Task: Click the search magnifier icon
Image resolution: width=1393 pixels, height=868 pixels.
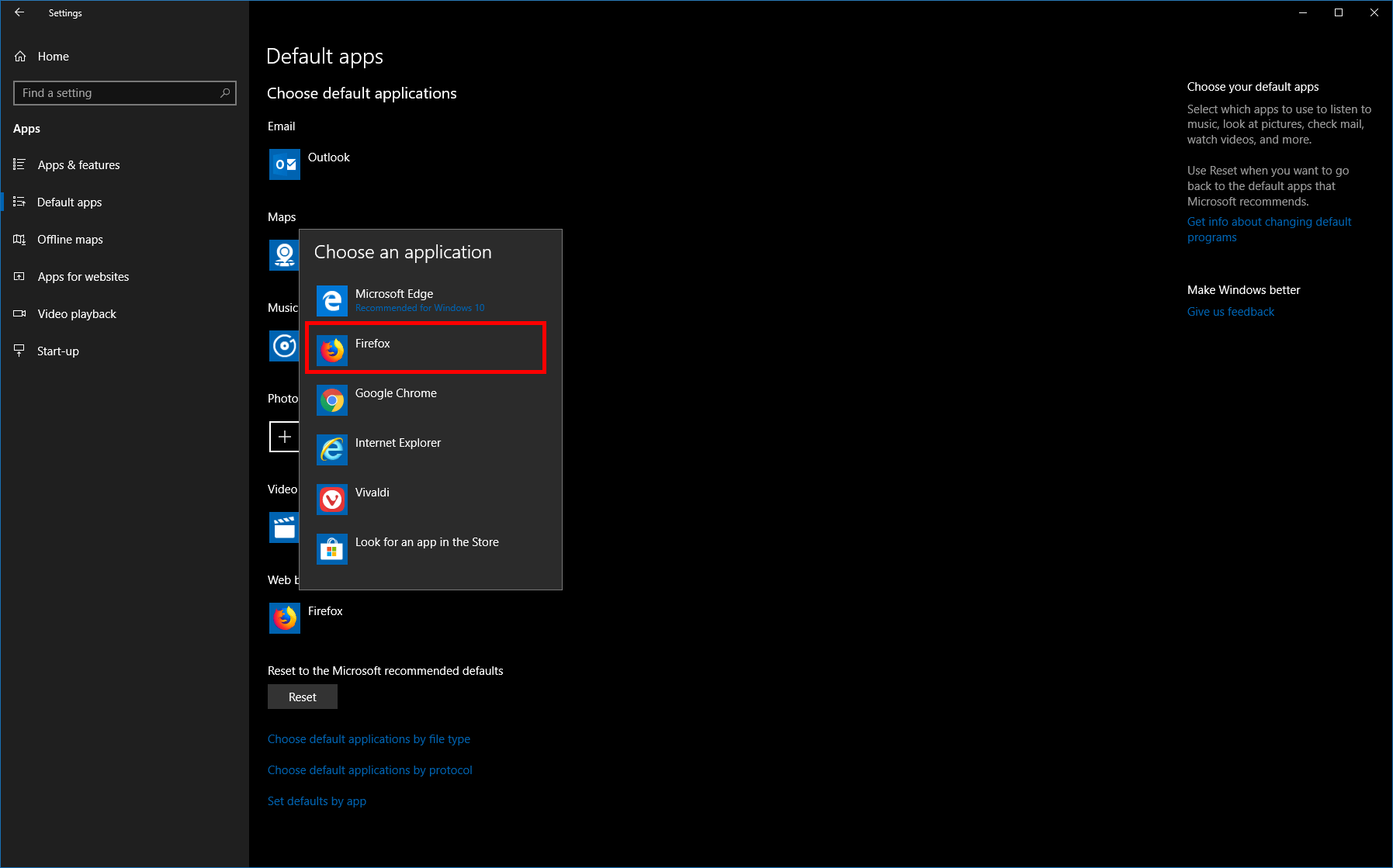Action: click(225, 93)
